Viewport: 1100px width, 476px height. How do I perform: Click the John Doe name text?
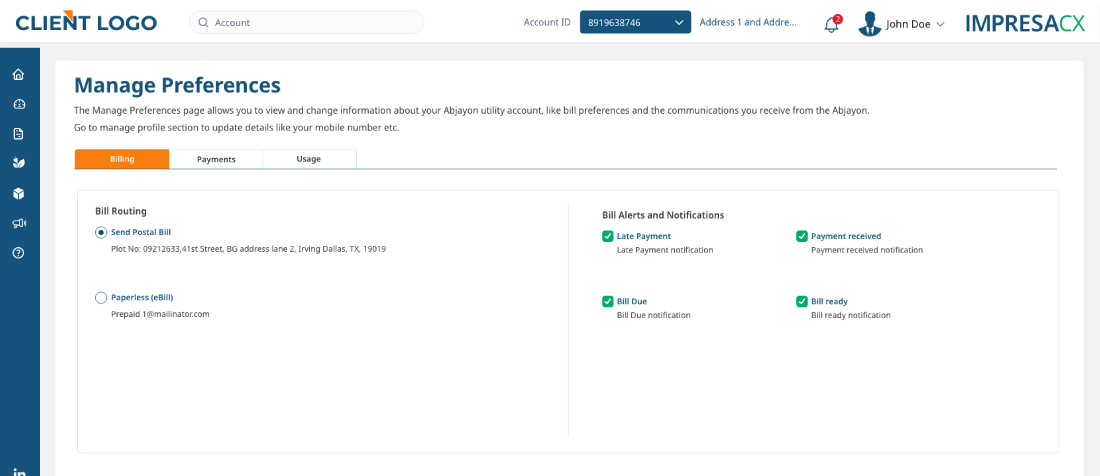click(x=908, y=24)
